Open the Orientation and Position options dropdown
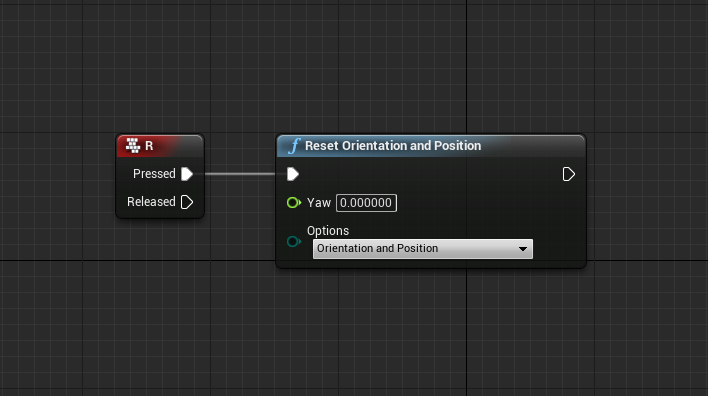Image resolution: width=708 pixels, height=396 pixels. [423, 249]
